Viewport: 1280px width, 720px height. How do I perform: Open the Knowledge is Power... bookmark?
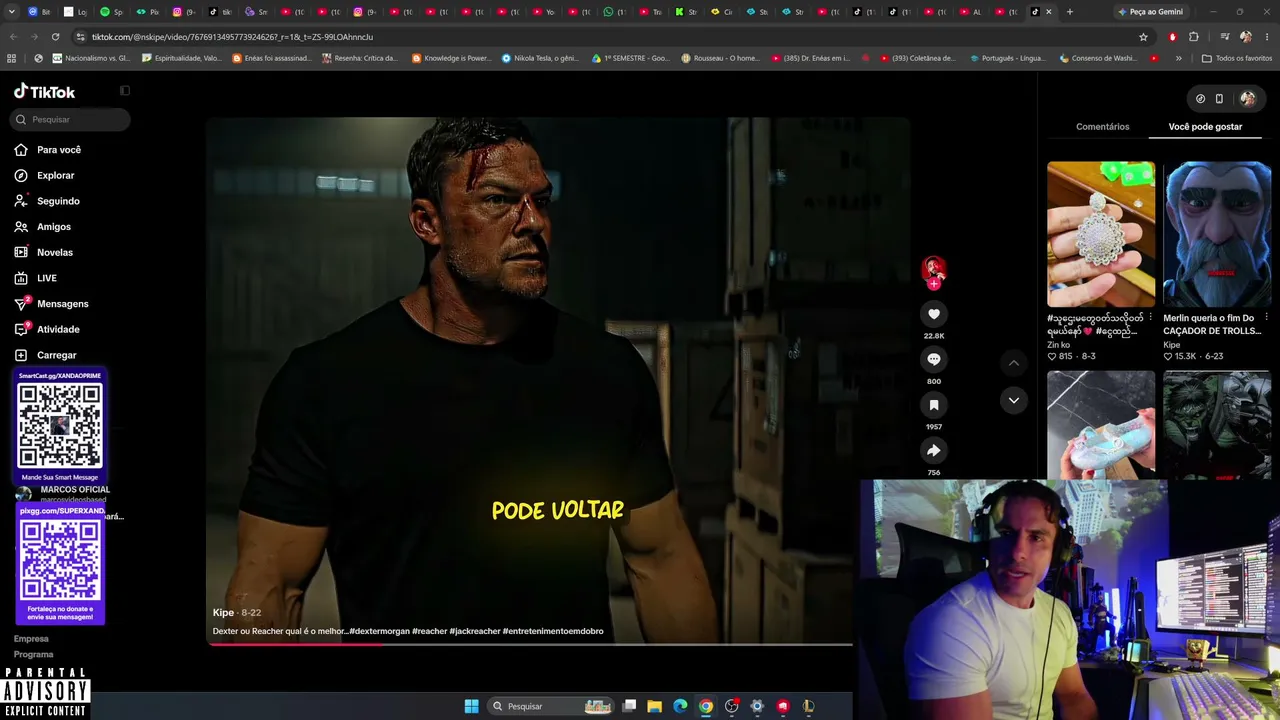[x=451, y=58]
